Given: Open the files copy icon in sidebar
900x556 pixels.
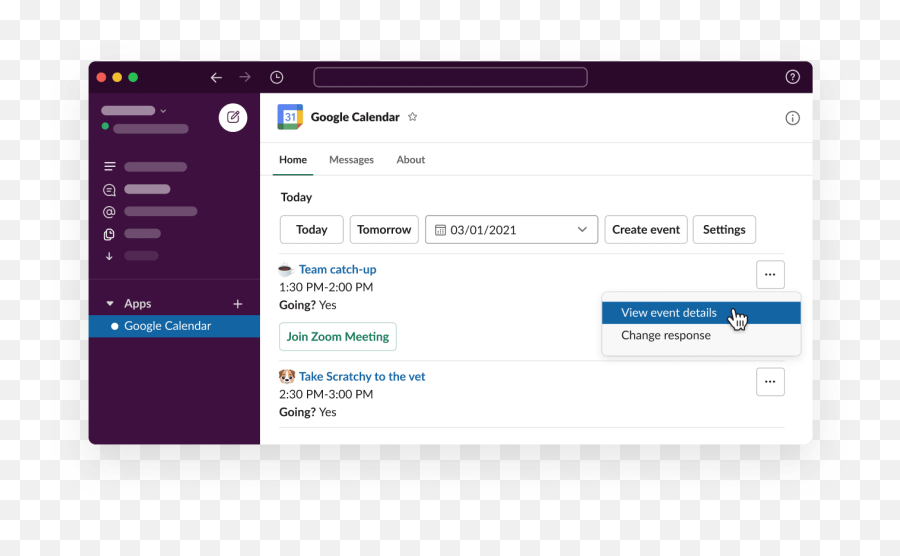Looking at the screenshot, I should [109, 234].
